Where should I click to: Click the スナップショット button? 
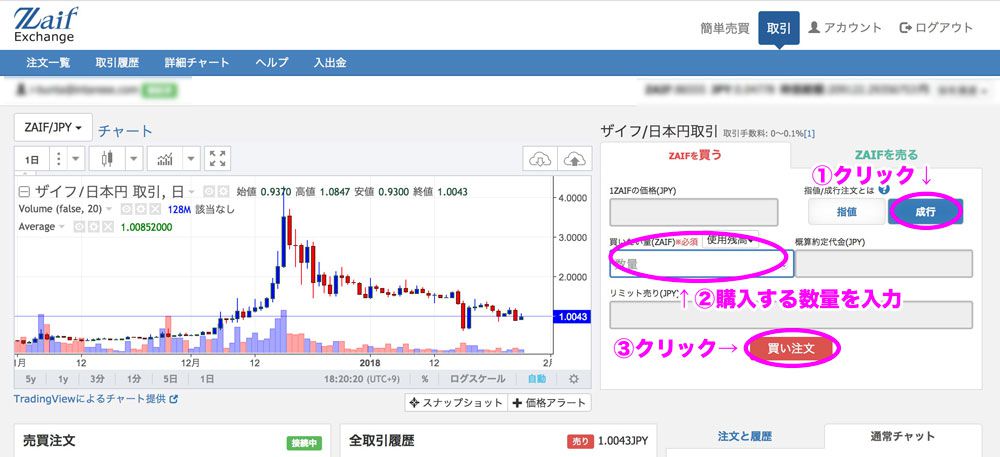456,403
